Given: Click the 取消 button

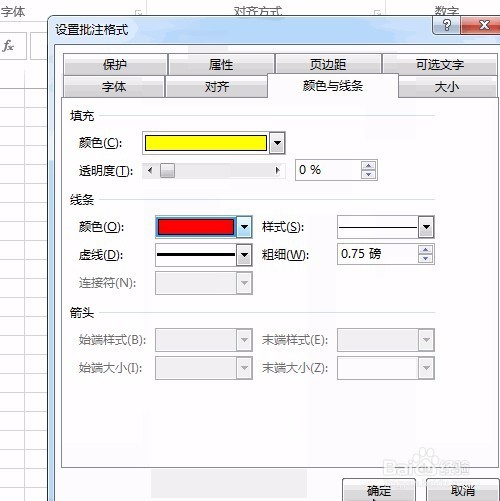Looking at the screenshot, I should (463, 490).
